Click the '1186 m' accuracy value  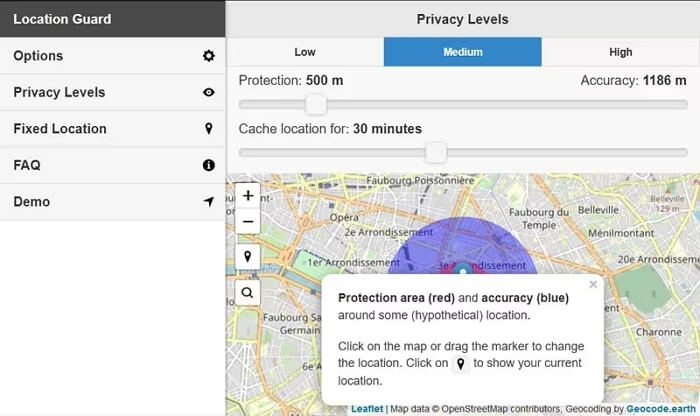coord(664,80)
